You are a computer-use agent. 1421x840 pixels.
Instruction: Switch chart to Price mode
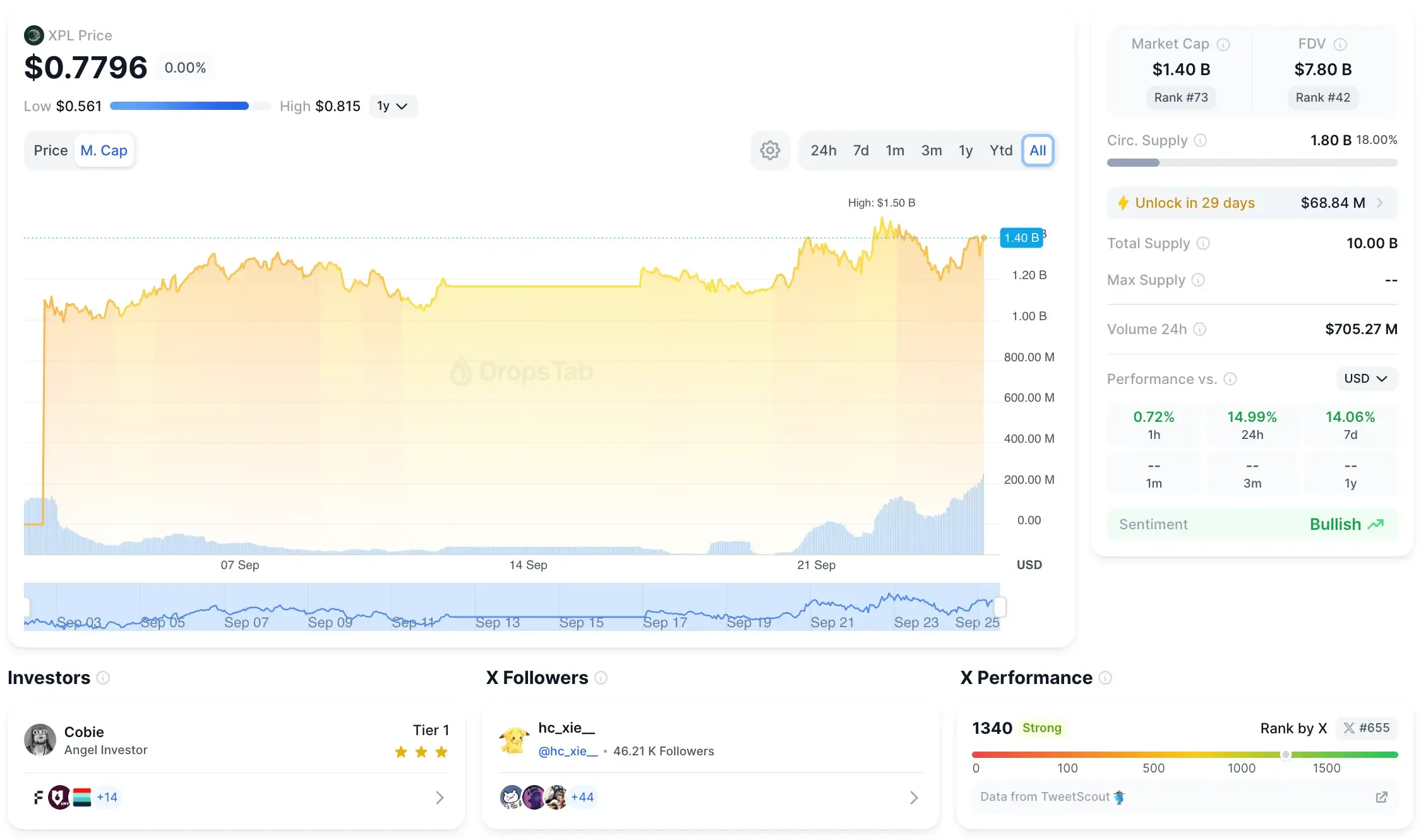(51, 150)
